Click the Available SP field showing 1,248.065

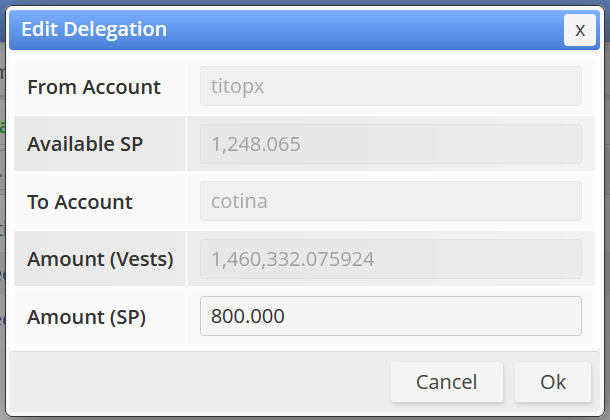(391, 144)
